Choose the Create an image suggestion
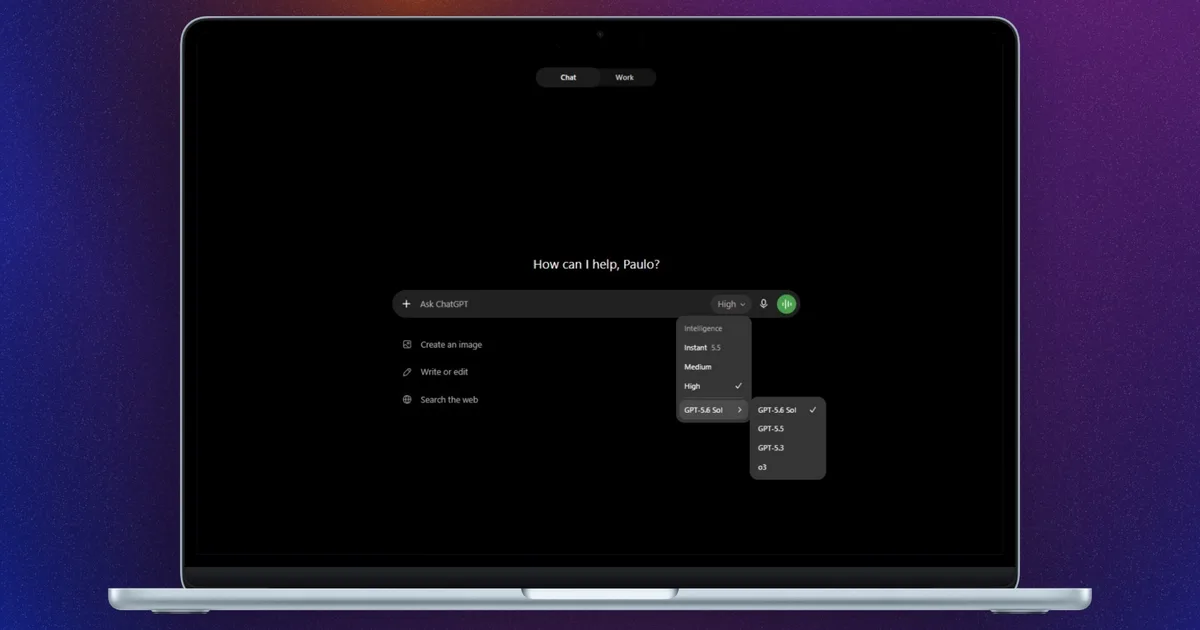Screen dimensions: 1200x630 tap(442, 345)
